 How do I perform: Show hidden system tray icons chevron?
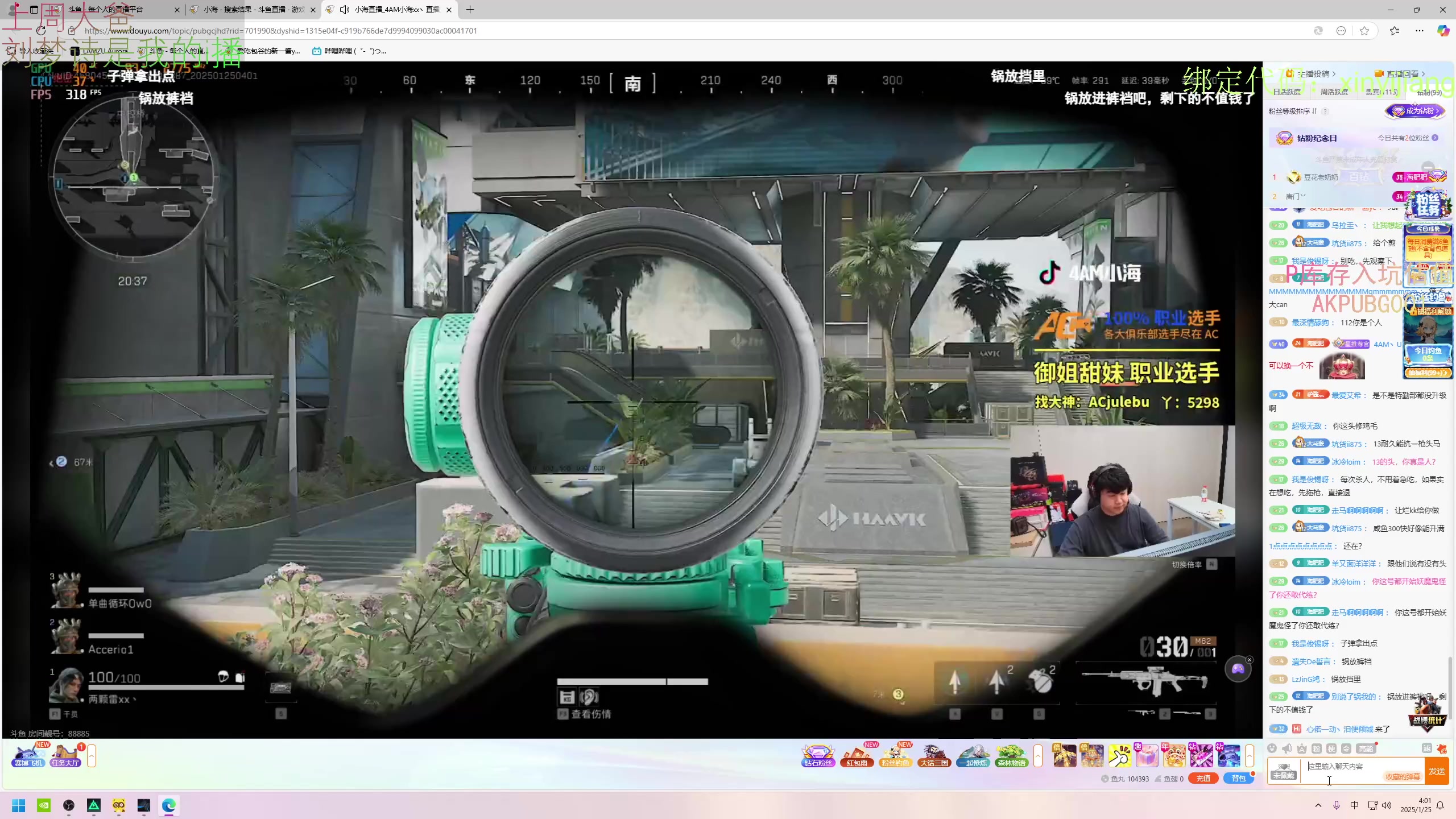[1318, 805]
